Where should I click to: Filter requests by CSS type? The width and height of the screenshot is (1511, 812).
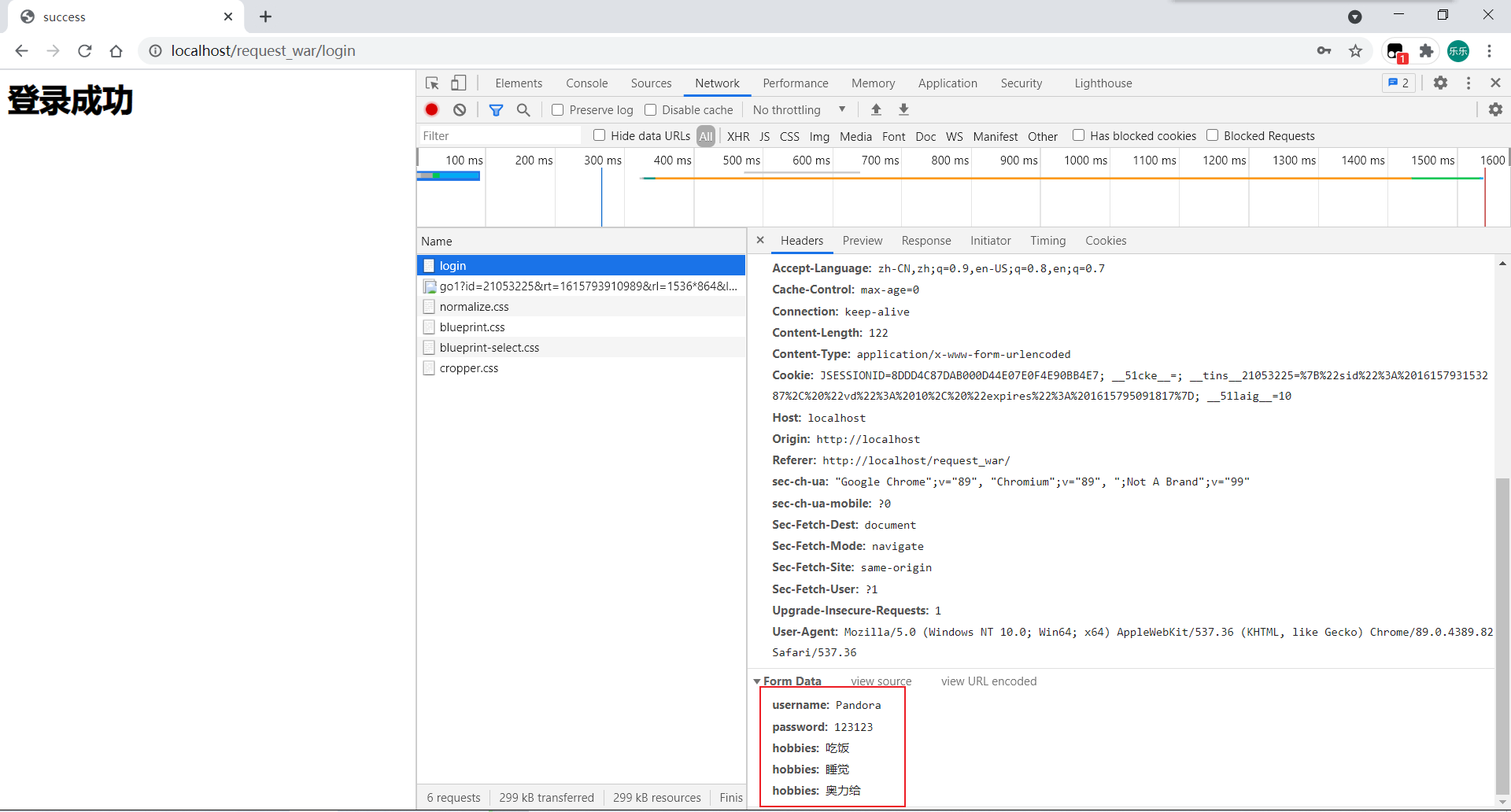click(789, 136)
